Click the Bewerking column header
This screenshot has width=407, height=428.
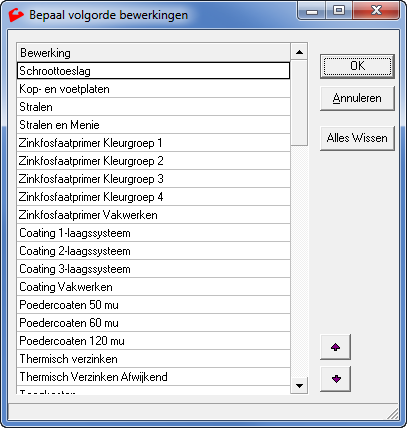tap(153, 53)
